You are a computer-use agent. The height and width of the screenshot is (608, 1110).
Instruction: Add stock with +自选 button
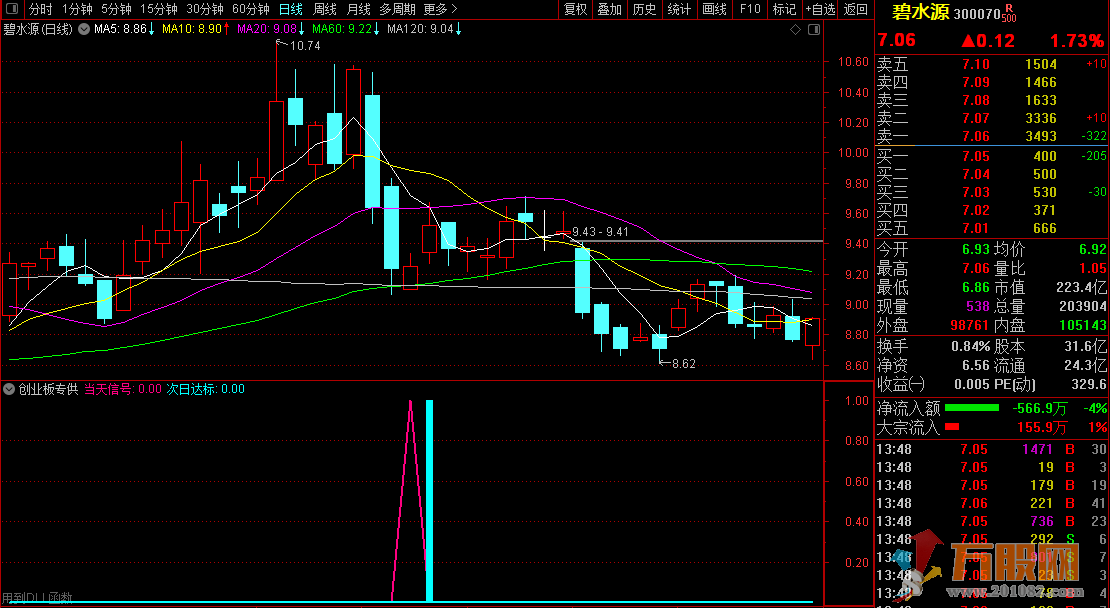pos(820,9)
